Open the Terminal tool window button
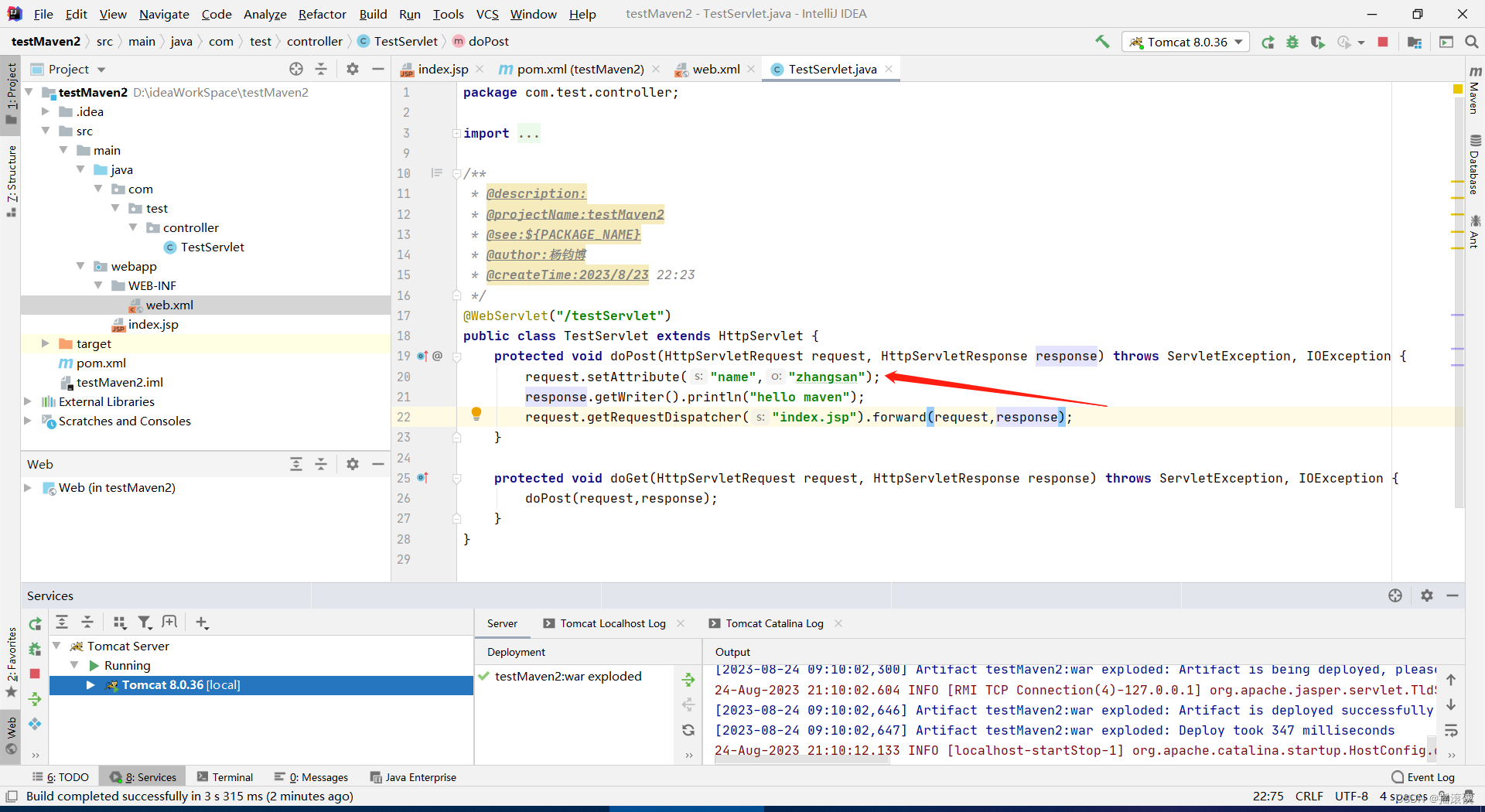 tap(225, 777)
